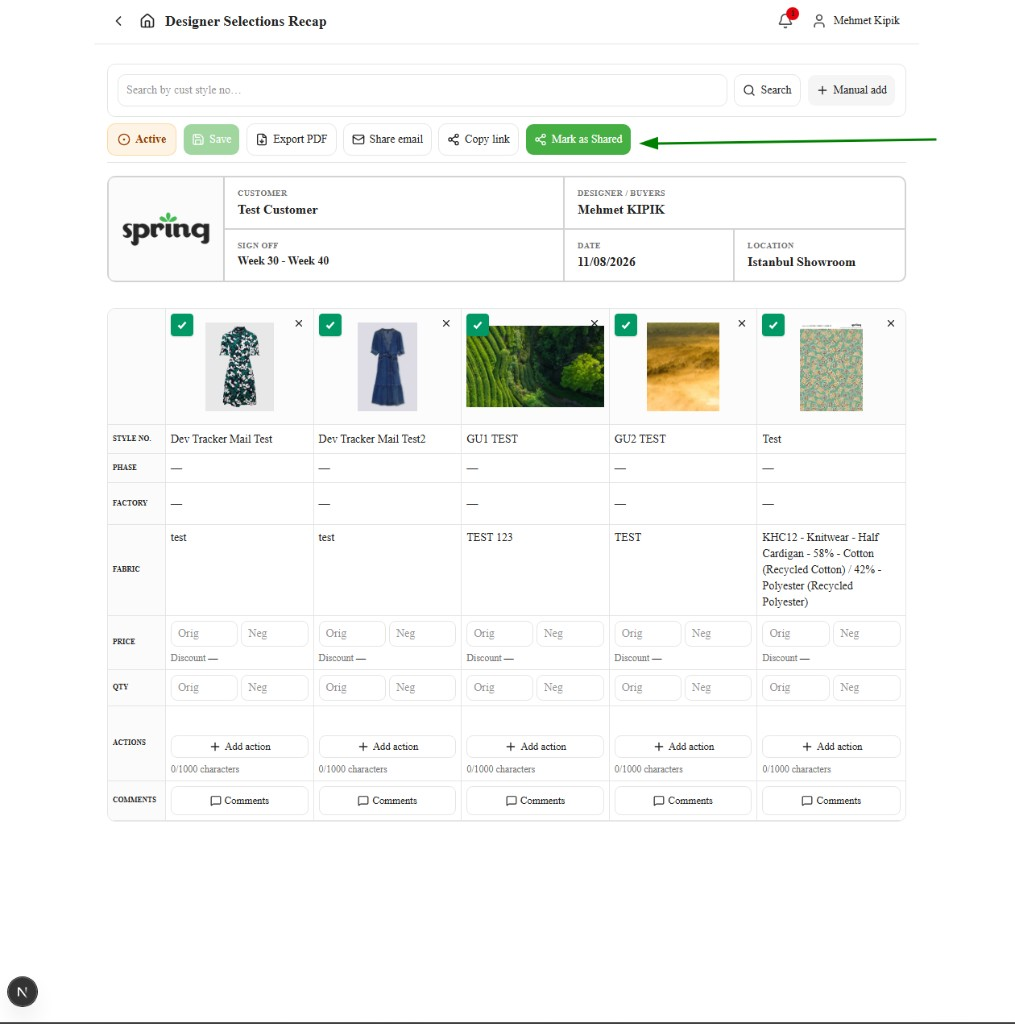The height and width of the screenshot is (1024, 1015).
Task: Open Comments for Dev Tracker Mail Test
Action: 240,801
